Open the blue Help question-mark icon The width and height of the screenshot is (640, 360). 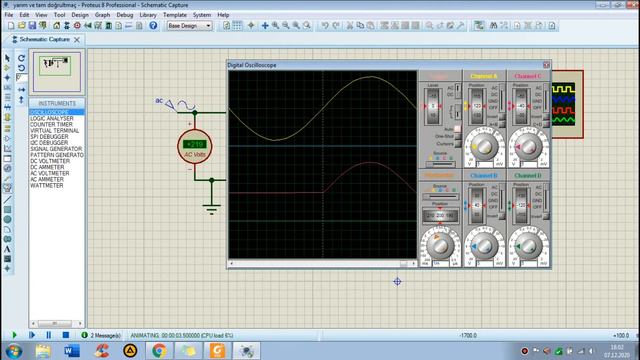coord(153,26)
